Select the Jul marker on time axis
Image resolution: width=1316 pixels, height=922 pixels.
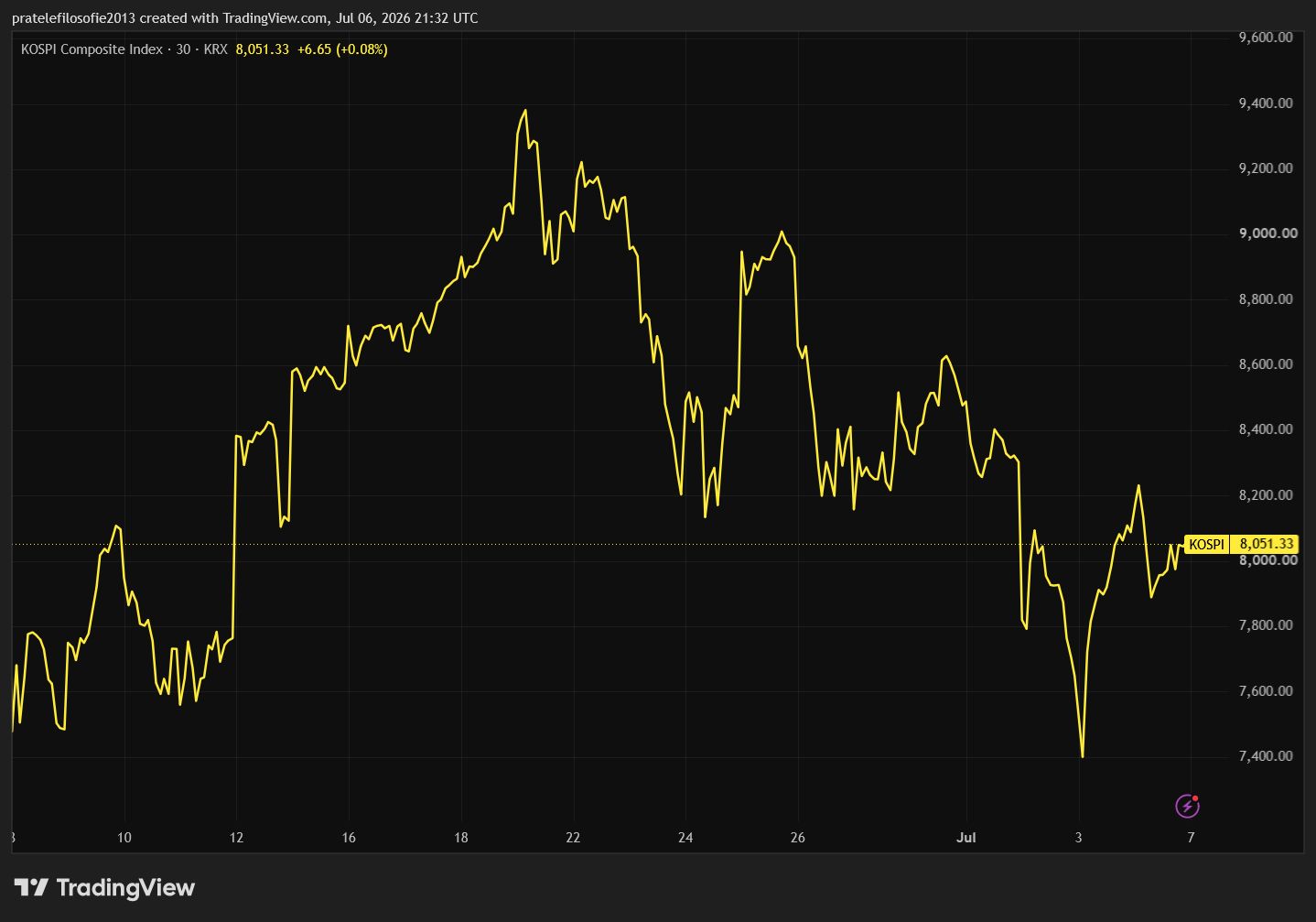pyautogui.click(x=965, y=837)
